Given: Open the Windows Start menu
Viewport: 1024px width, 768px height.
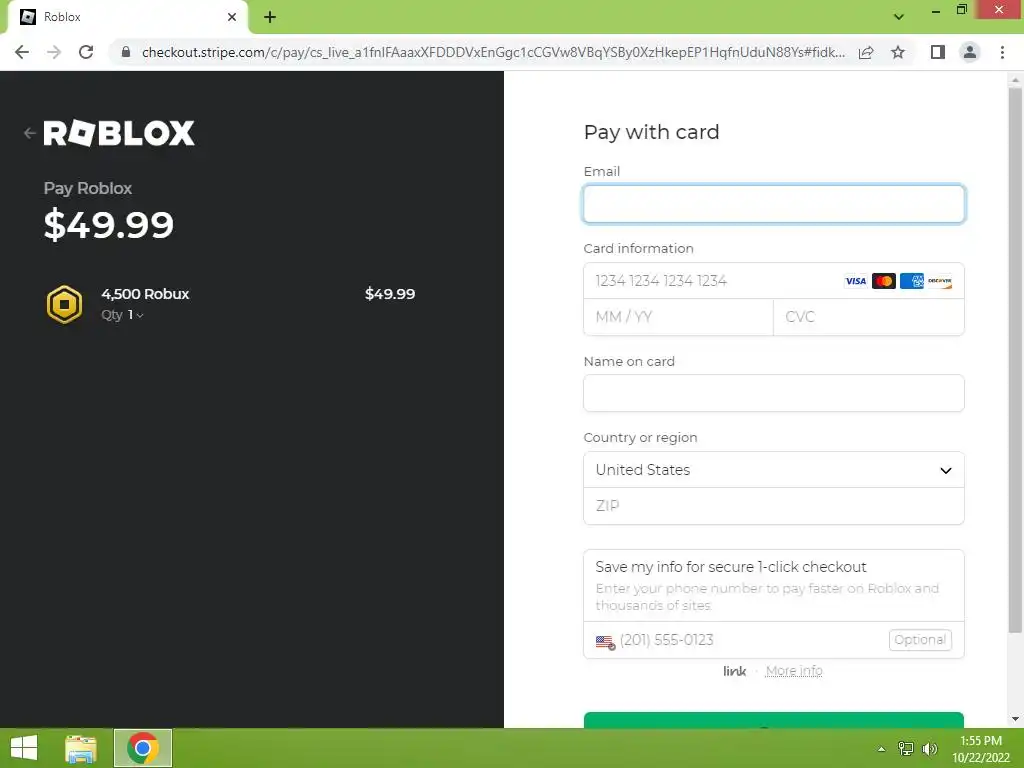Looking at the screenshot, I should pyautogui.click(x=24, y=748).
